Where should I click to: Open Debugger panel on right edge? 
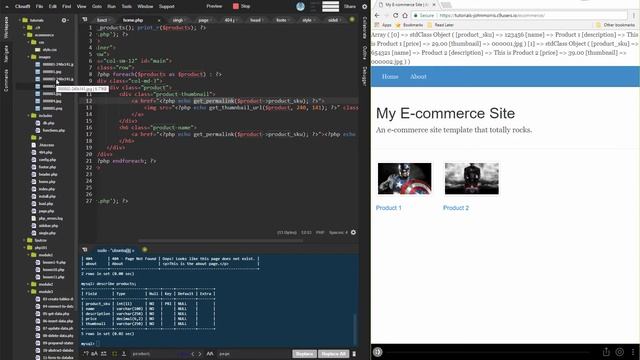coord(364,76)
